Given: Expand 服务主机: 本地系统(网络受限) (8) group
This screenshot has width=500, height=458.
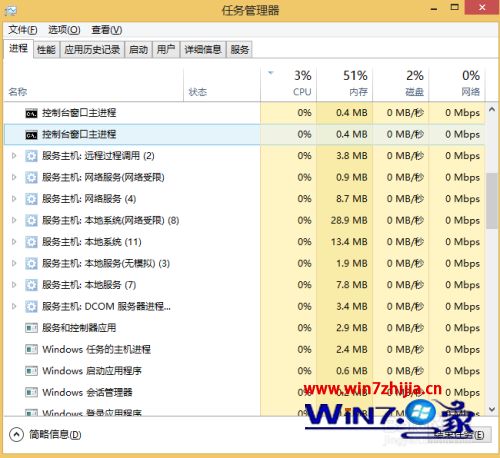Looking at the screenshot, I should tap(14, 220).
